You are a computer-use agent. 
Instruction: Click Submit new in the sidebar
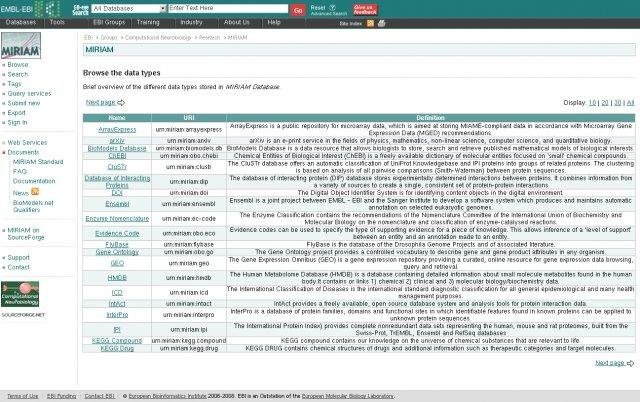pos(24,103)
